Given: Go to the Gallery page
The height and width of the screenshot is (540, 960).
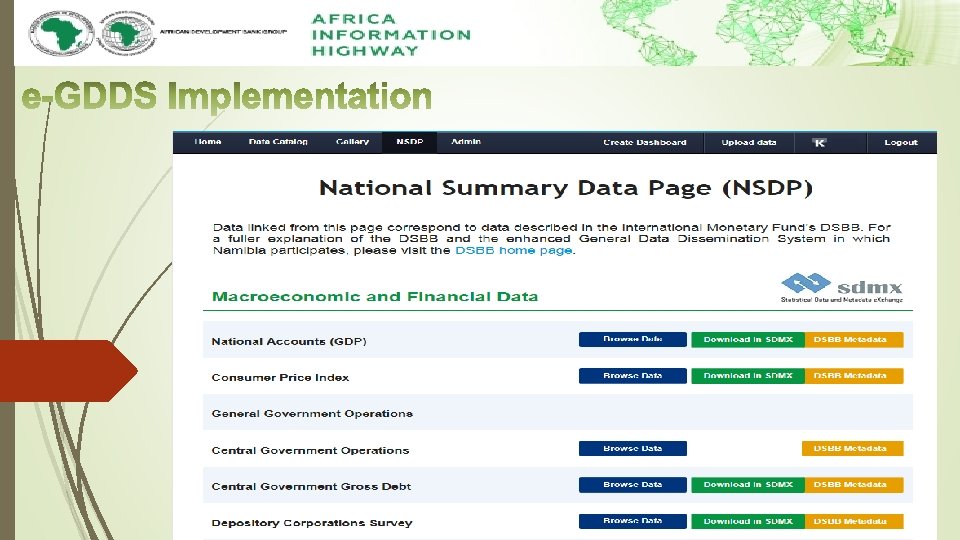Looking at the screenshot, I should pyautogui.click(x=352, y=142).
